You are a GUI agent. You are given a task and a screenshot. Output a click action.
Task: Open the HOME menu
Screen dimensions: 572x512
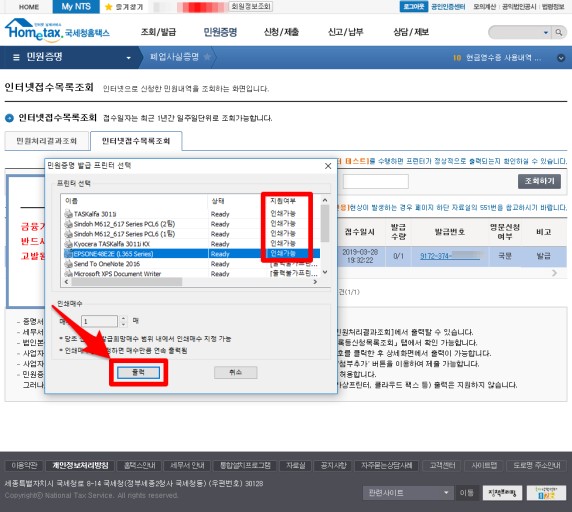[x=29, y=7]
